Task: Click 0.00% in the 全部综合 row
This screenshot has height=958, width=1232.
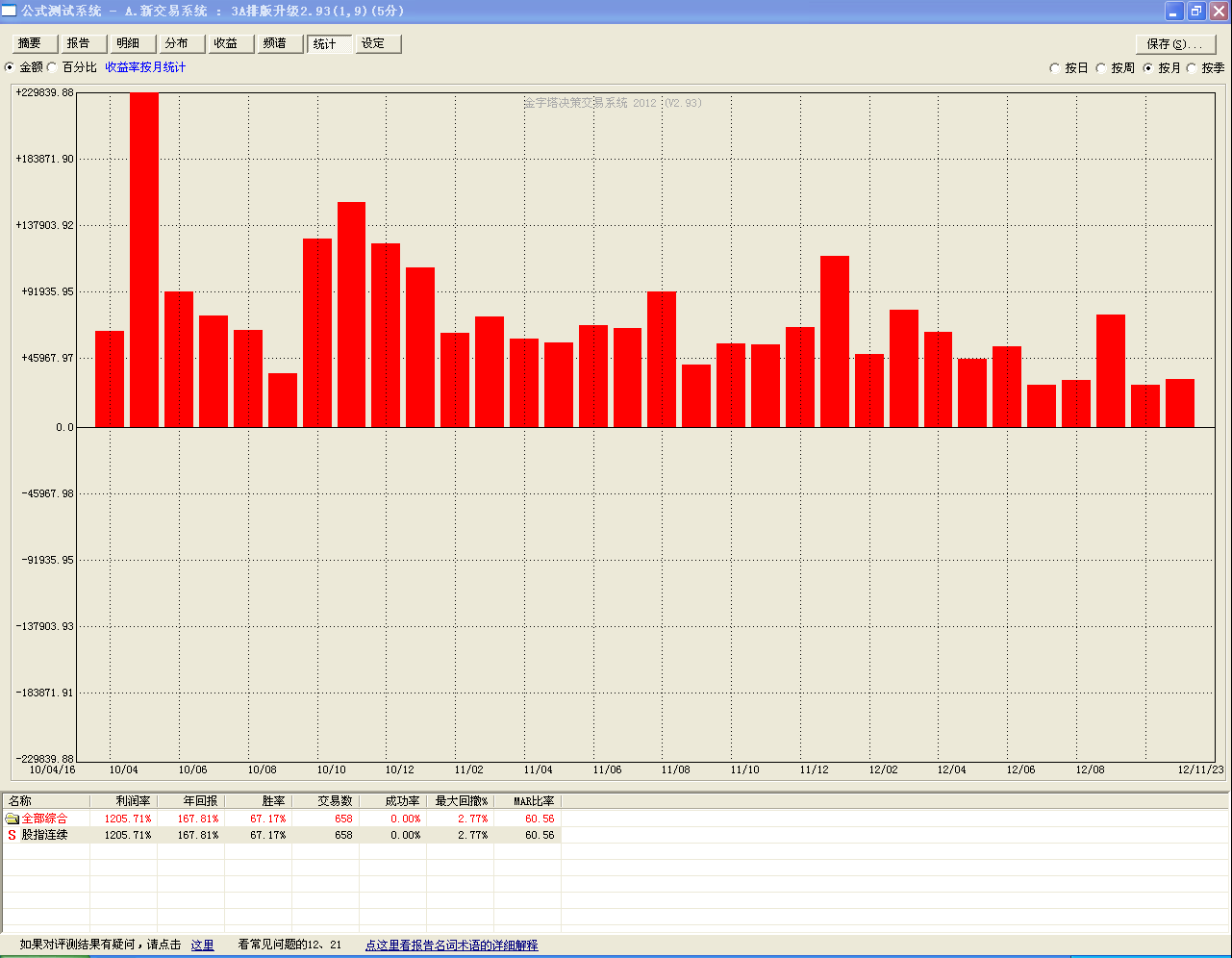Action: (x=405, y=819)
